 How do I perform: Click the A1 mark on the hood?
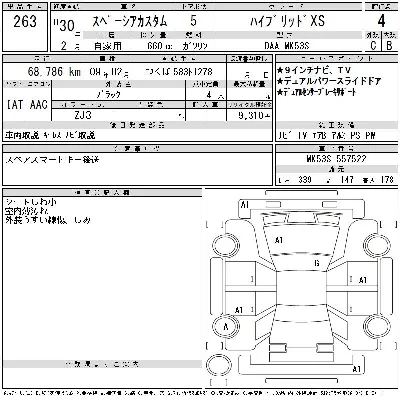(279, 240)
